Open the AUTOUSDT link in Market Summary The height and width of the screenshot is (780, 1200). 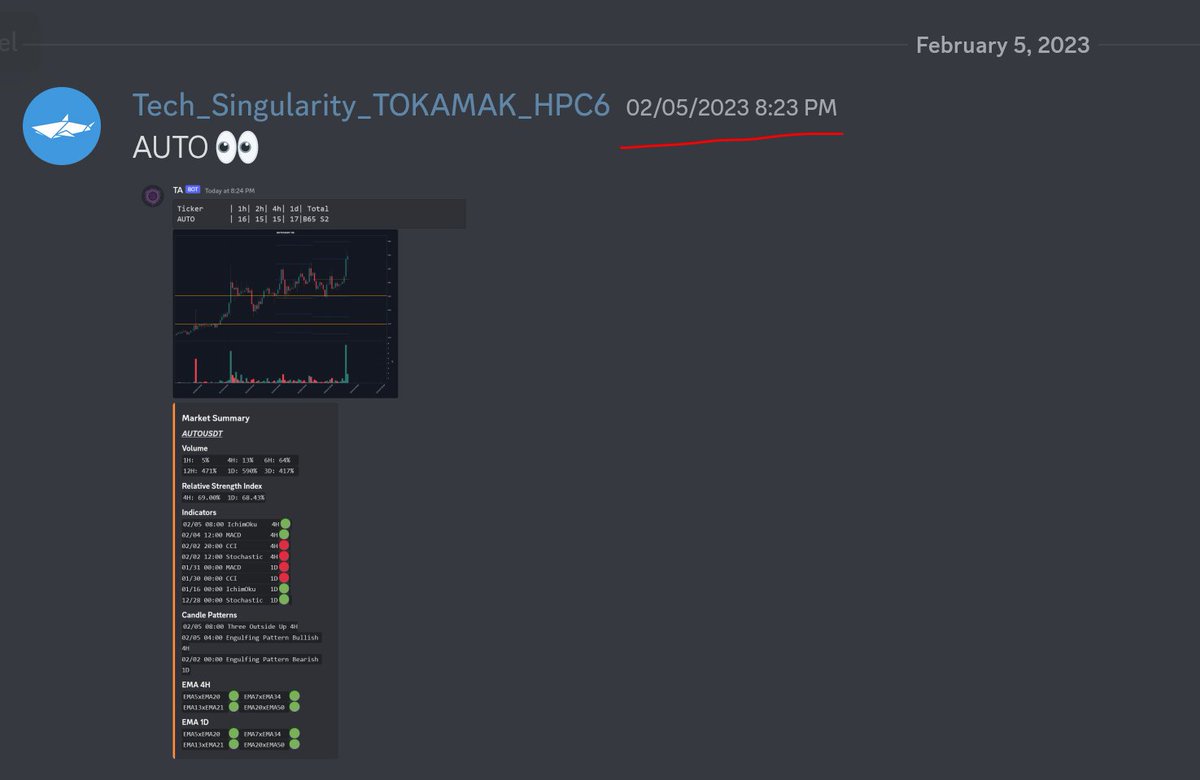click(x=202, y=434)
